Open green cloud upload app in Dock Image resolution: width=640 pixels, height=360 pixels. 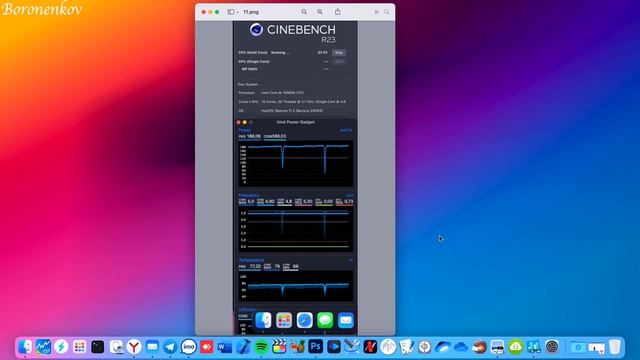coord(516,347)
